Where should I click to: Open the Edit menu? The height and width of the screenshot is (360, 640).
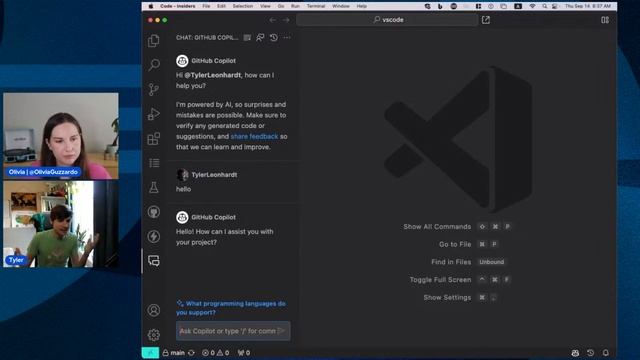point(221,6)
